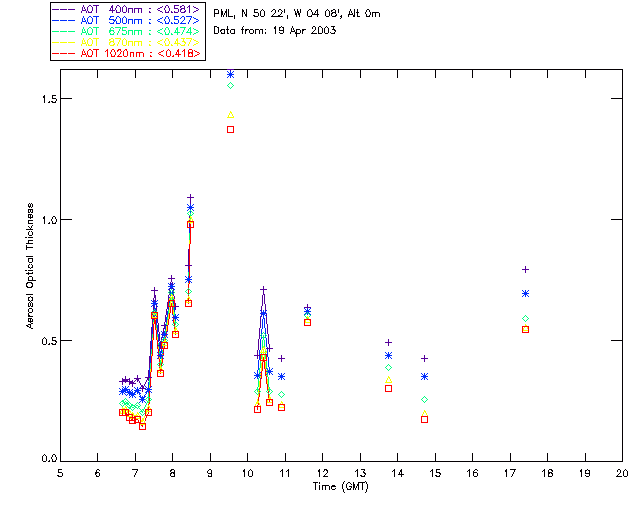
Task: Click the blue asterisk marker near 17.4h
Action: 526,294
